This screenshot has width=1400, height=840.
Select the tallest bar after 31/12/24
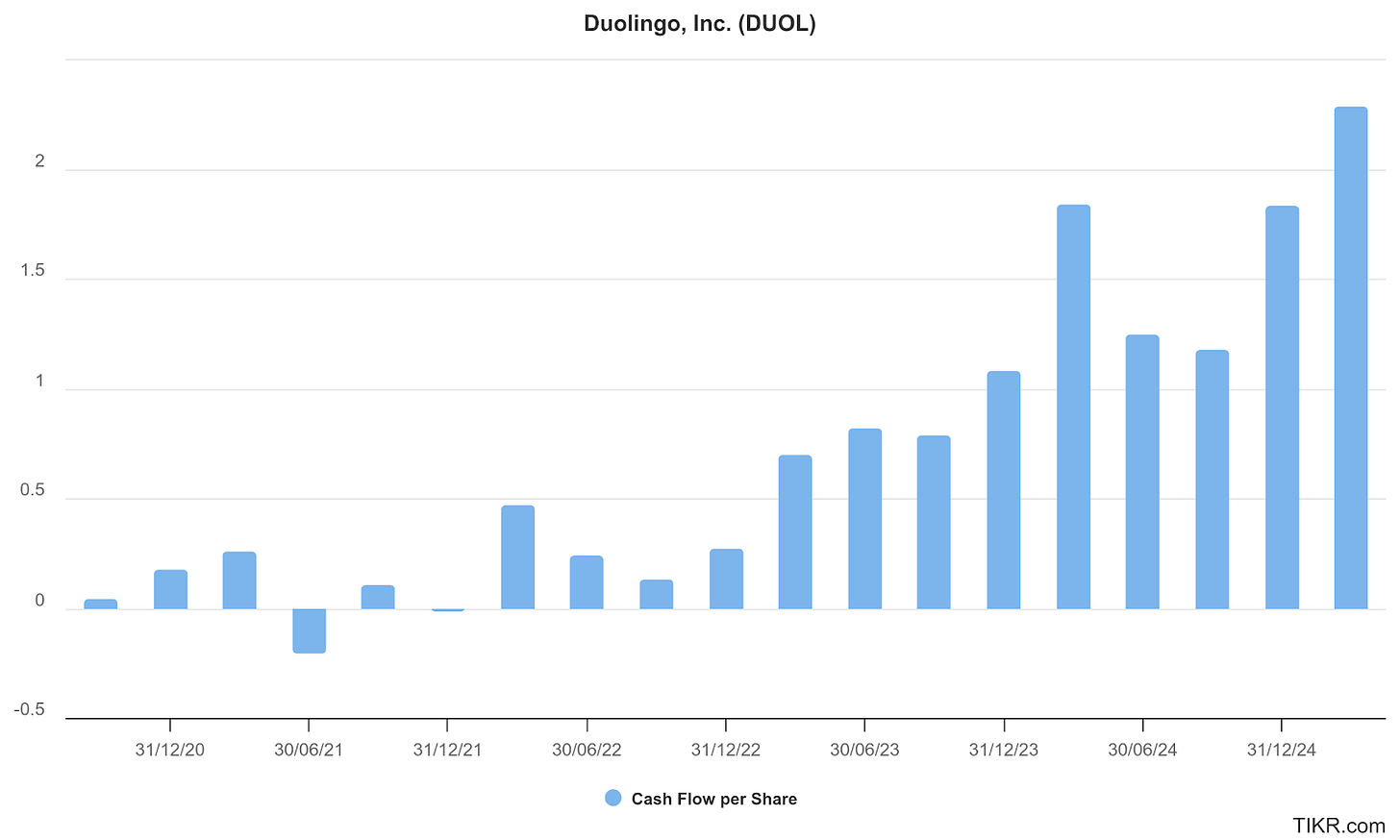click(x=1351, y=358)
